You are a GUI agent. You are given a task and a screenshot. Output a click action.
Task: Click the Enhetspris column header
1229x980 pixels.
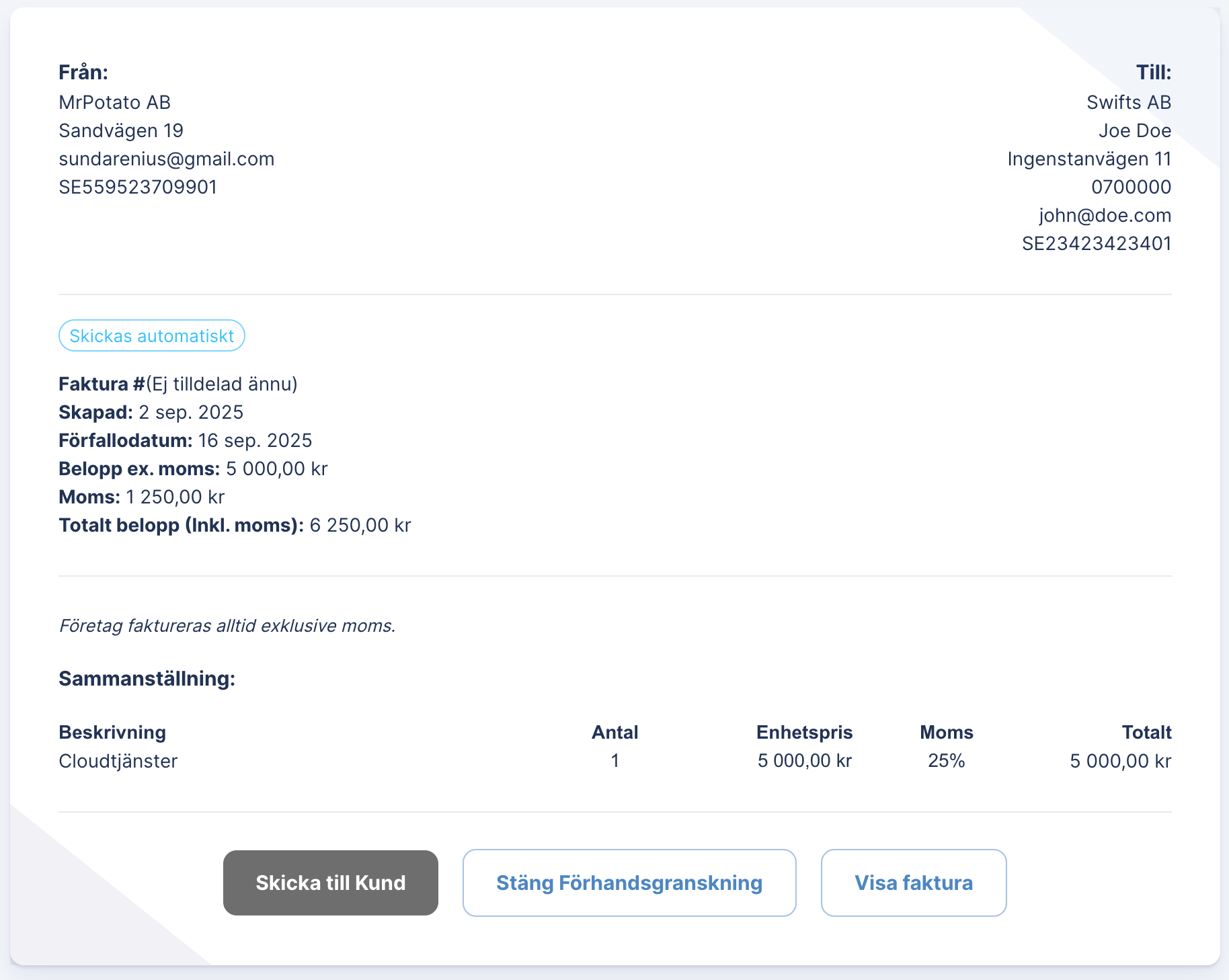[804, 733]
